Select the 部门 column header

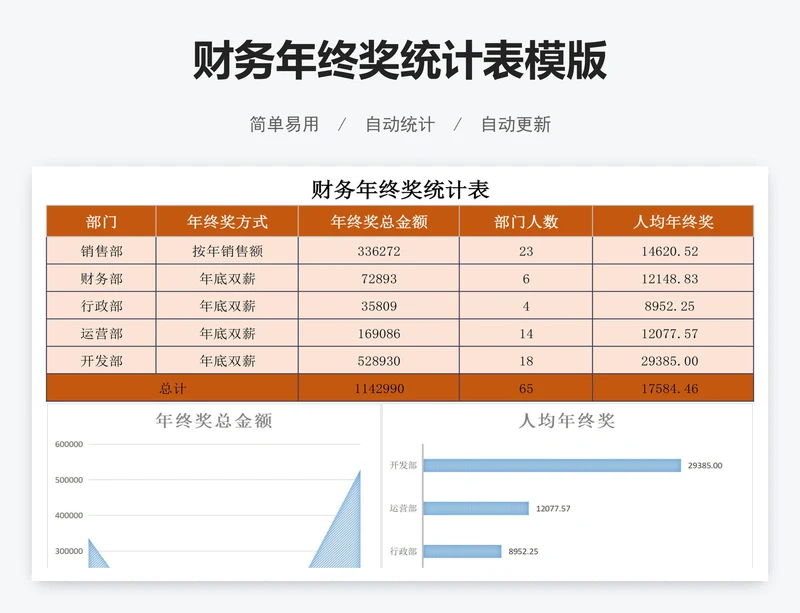[x=101, y=222]
